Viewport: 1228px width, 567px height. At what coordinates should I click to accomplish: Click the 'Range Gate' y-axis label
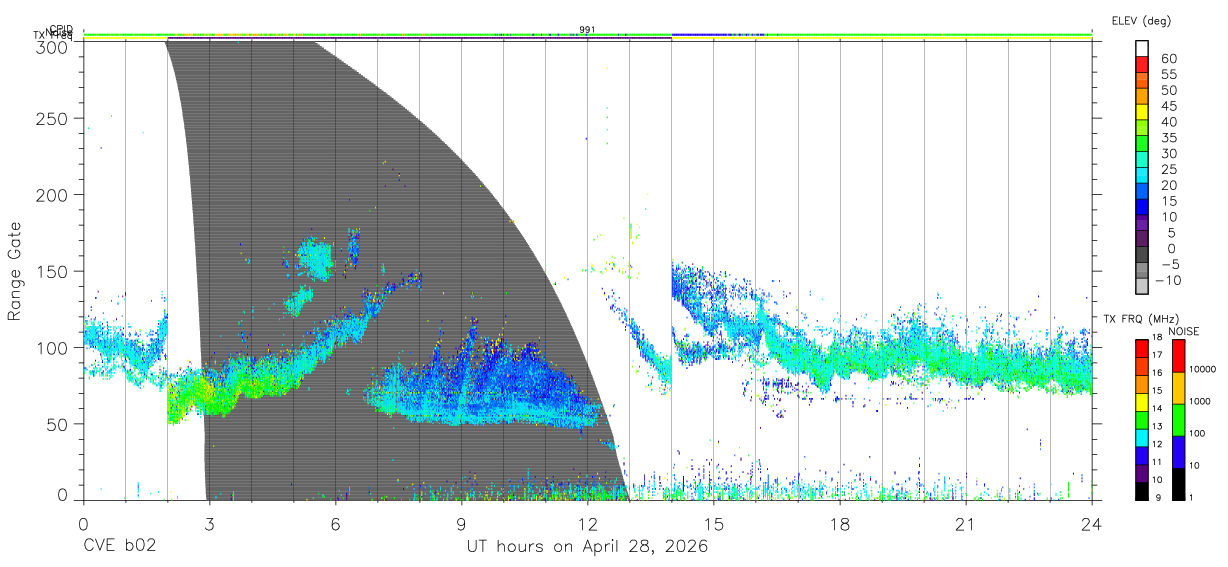(x=15, y=271)
